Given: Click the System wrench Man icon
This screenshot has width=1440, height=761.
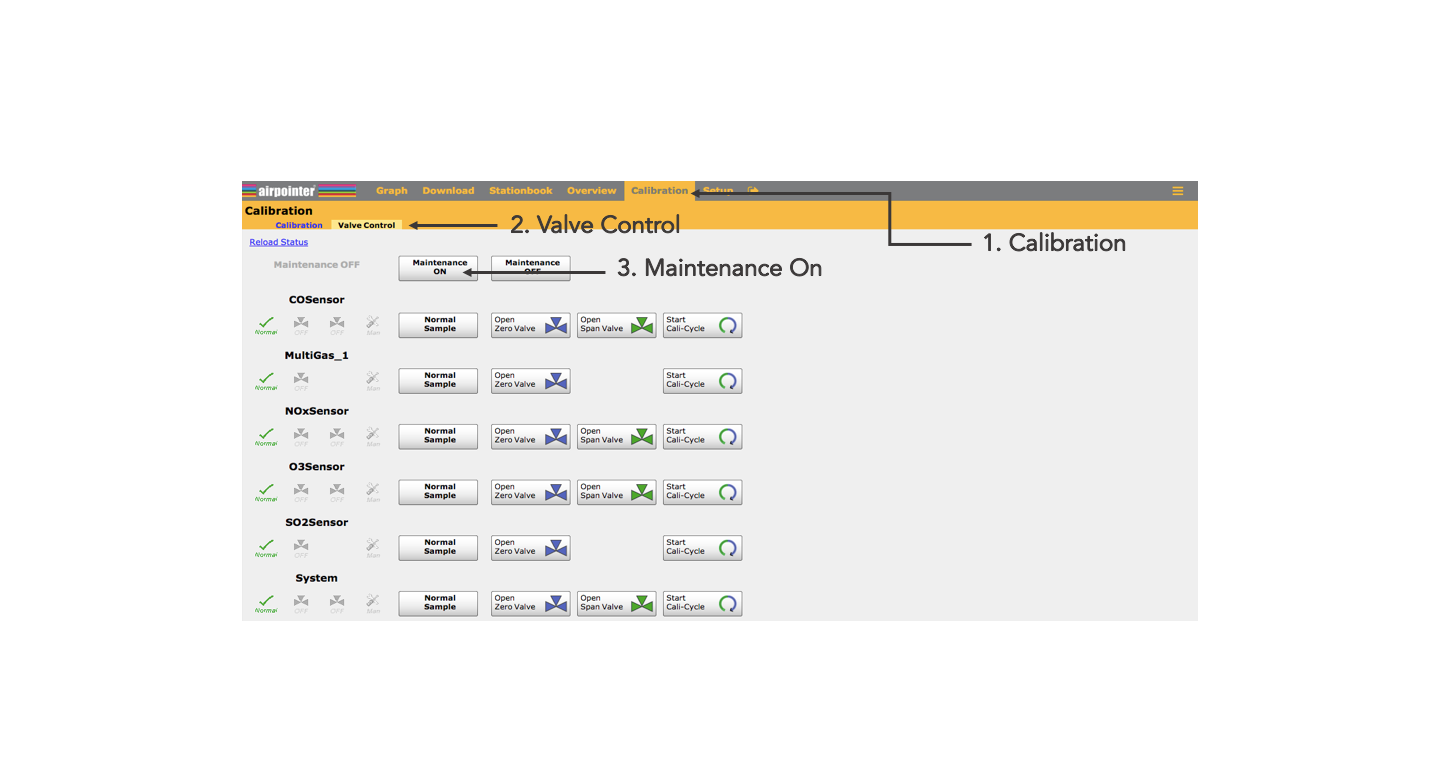Looking at the screenshot, I should [x=373, y=603].
